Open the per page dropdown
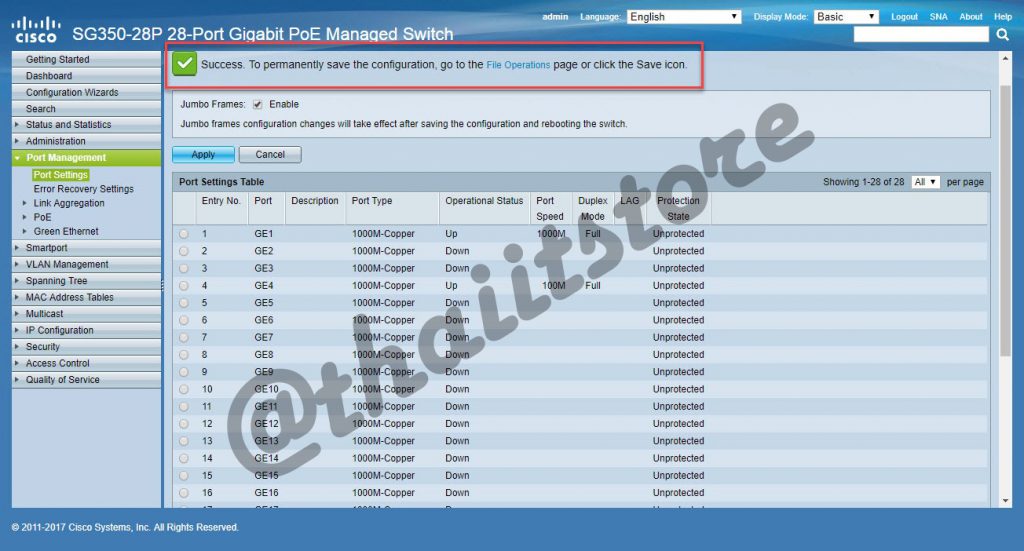Viewport: 1024px width, 551px height. click(925, 182)
